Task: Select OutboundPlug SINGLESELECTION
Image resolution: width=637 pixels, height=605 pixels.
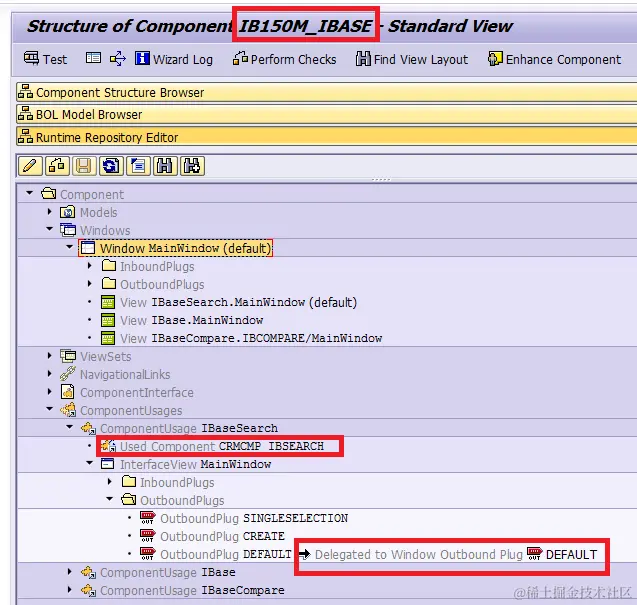Action: coord(244,518)
